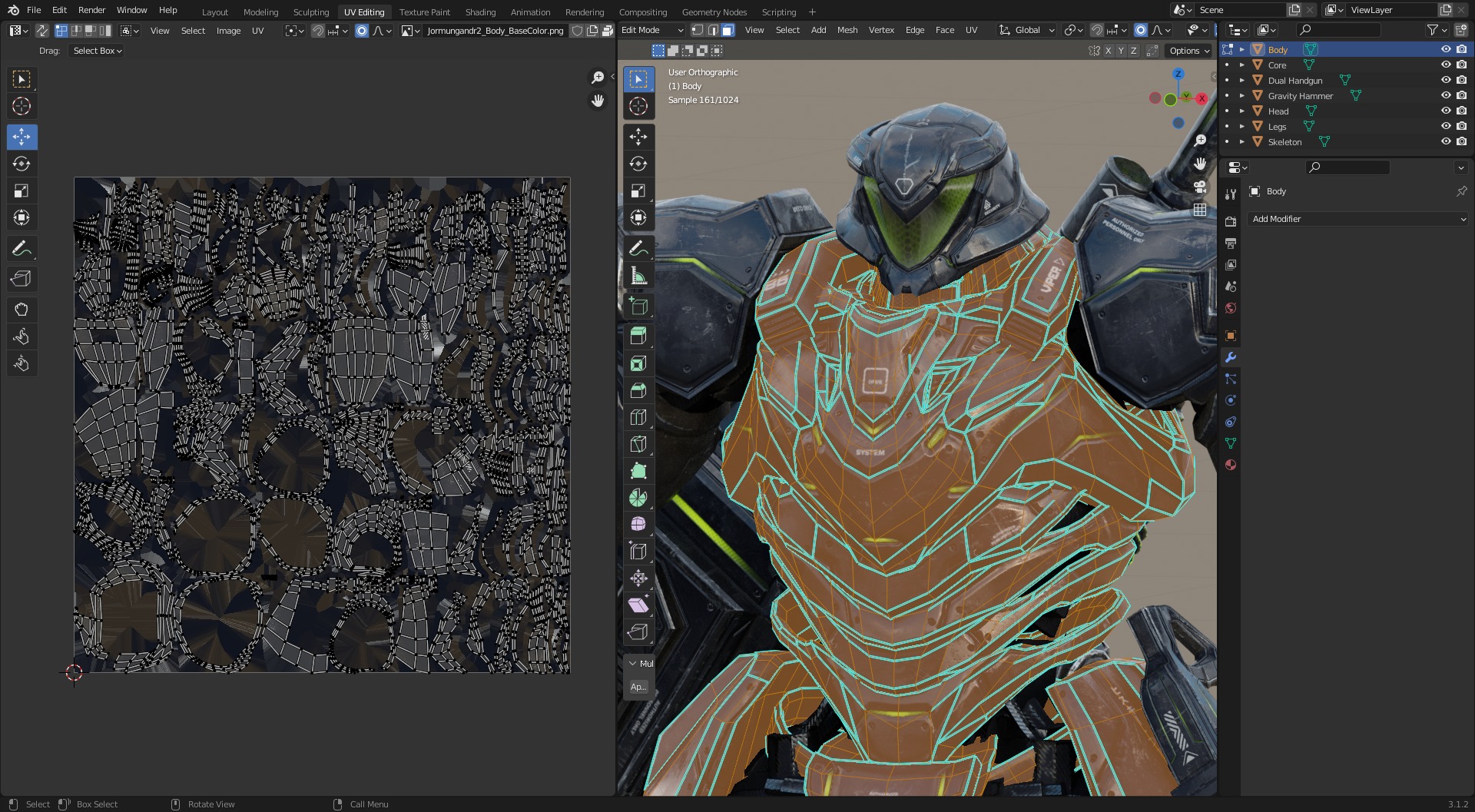The image size is (1475, 812).
Task: Open the Material properties tab
Action: click(1231, 465)
